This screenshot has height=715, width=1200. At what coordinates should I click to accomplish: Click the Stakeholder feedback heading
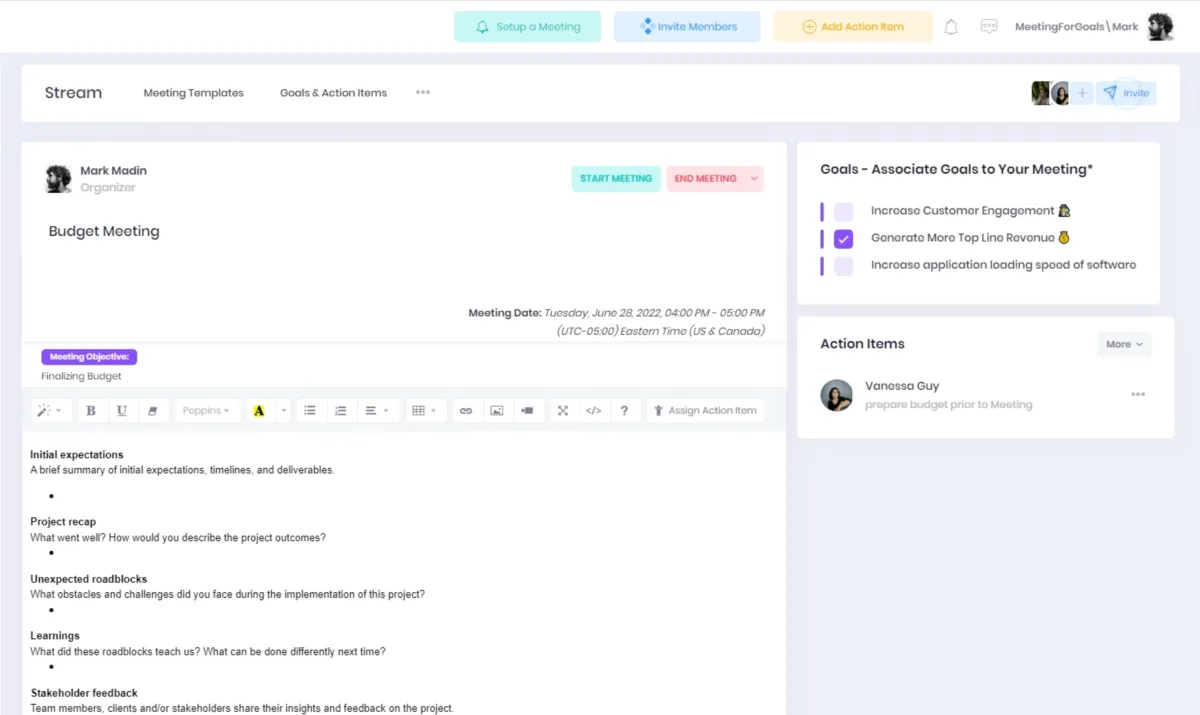point(84,693)
